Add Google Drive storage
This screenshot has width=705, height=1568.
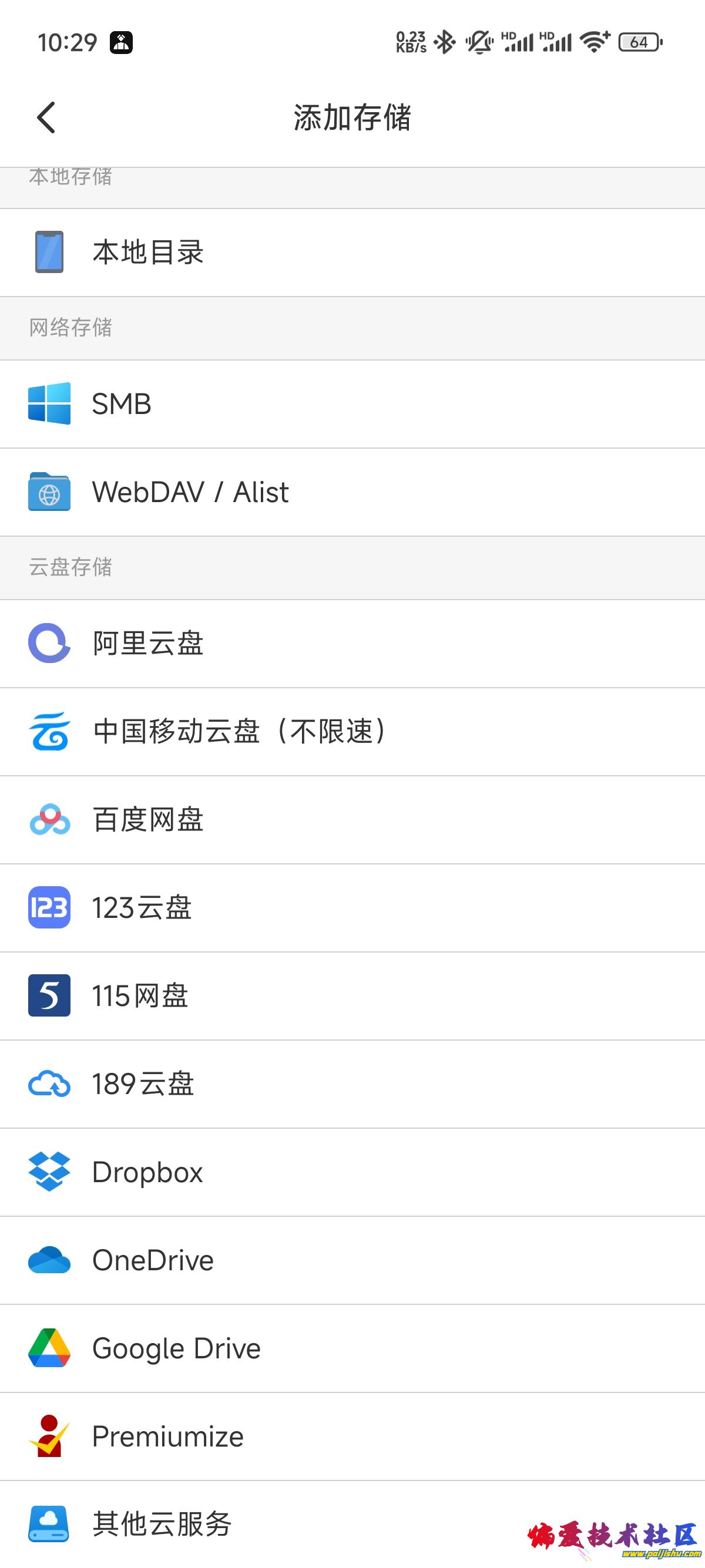point(177,1348)
